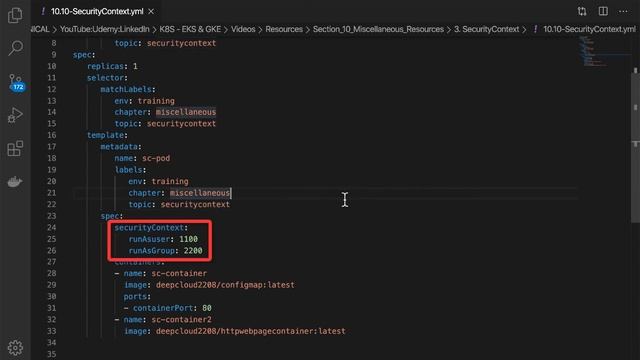Click highlighted 'miscellaneous' on line 21
The image size is (640, 360).
[200, 193]
